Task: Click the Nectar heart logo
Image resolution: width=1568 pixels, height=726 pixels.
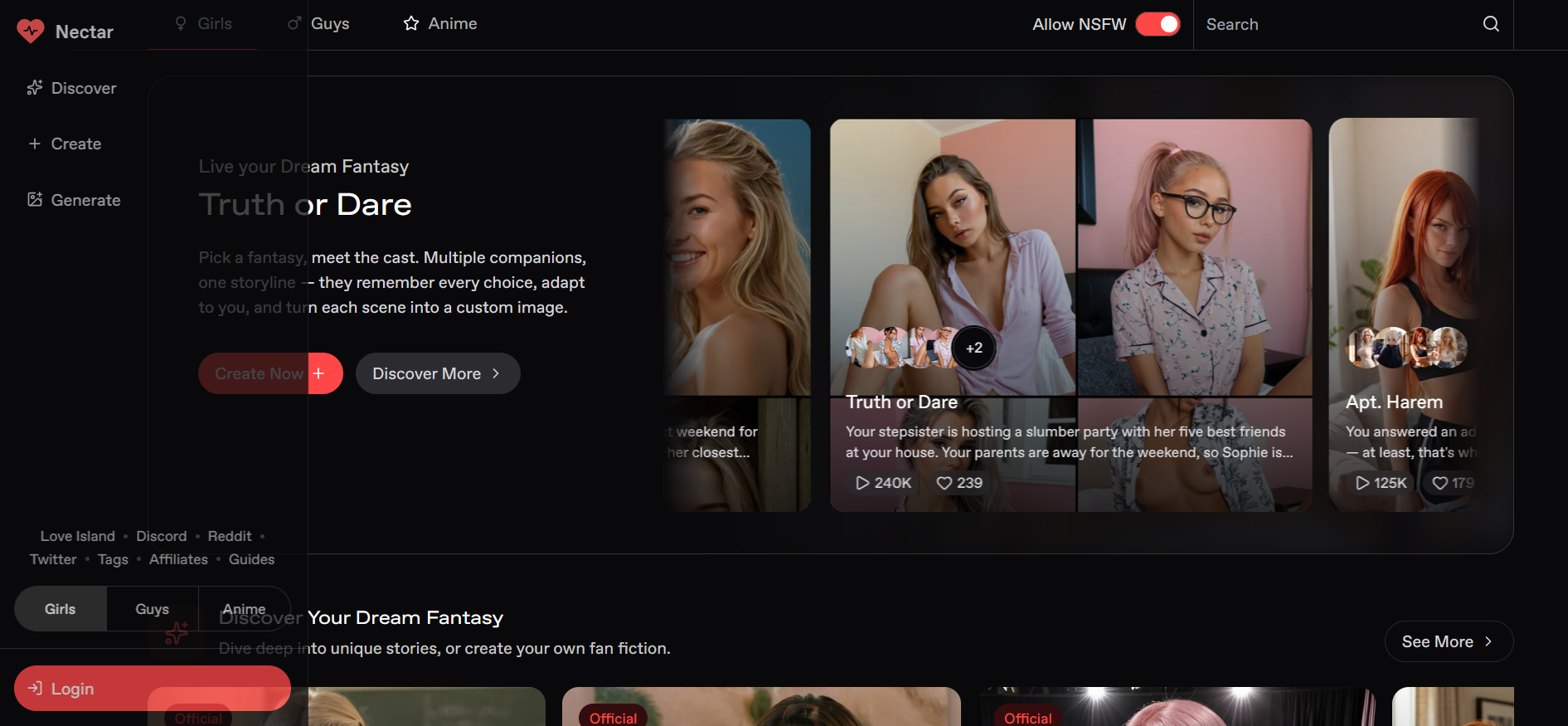Action: (x=31, y=32)
